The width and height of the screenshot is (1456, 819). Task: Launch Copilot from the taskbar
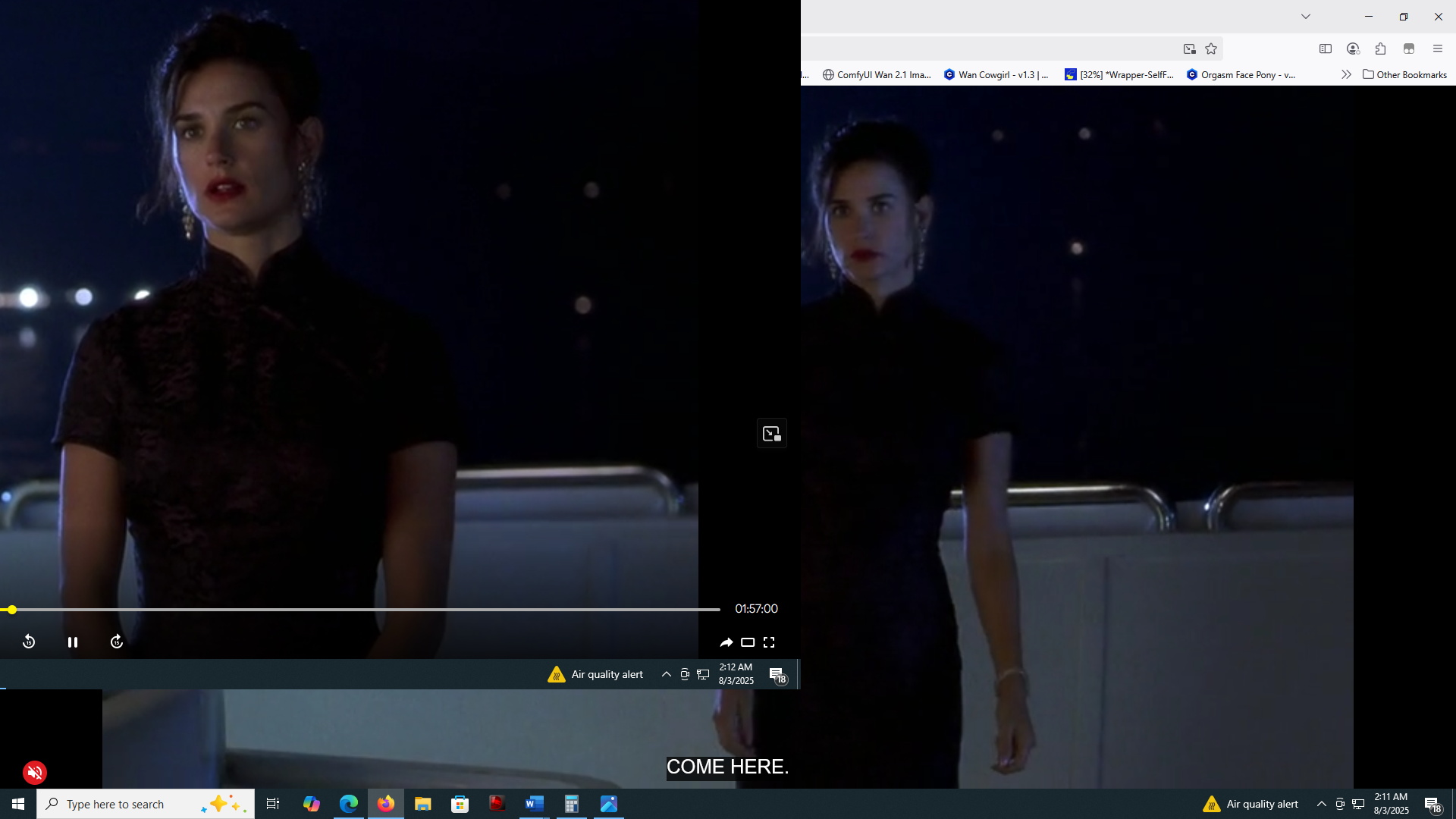tap(312, 804)
